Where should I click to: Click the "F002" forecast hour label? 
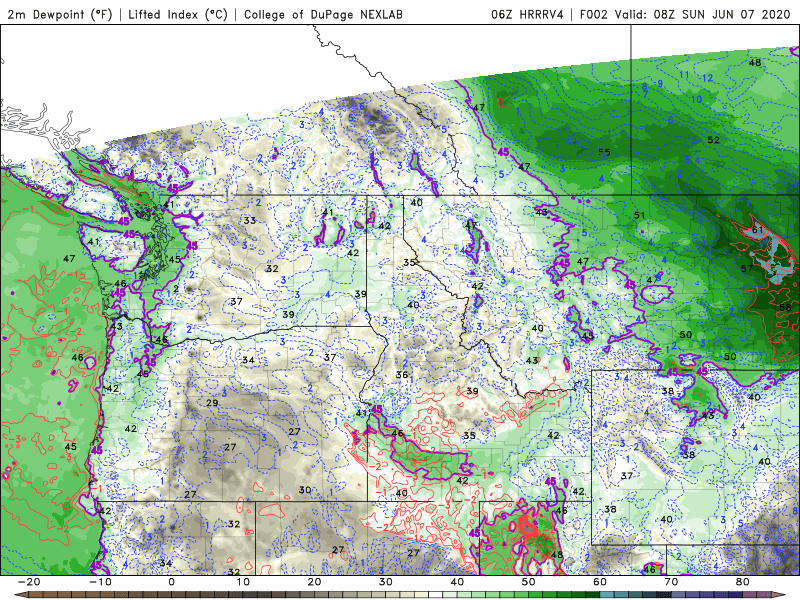click(x=593, y=14)
